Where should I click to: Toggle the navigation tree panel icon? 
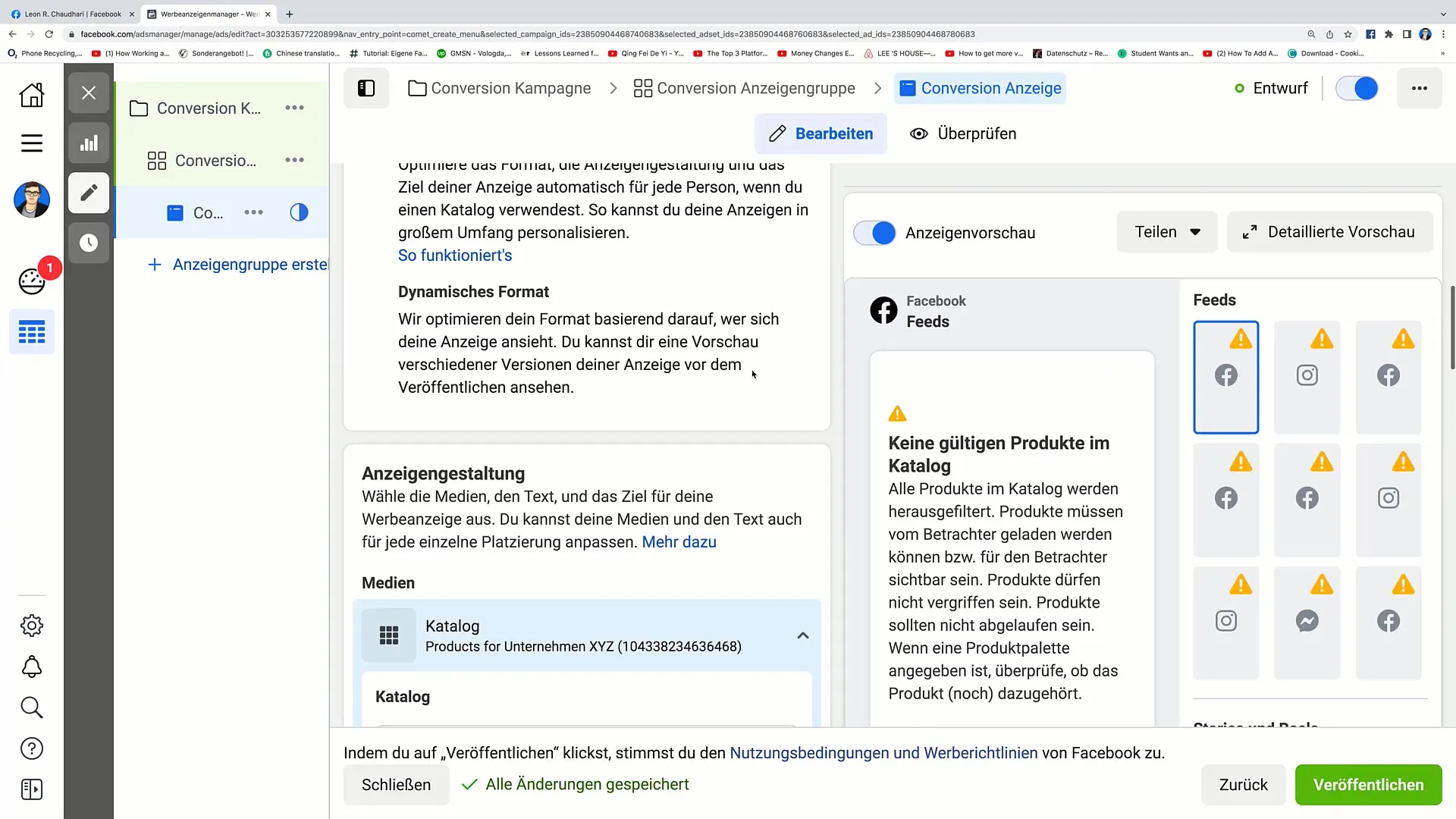pyautogui.click(x=366, y=88)
